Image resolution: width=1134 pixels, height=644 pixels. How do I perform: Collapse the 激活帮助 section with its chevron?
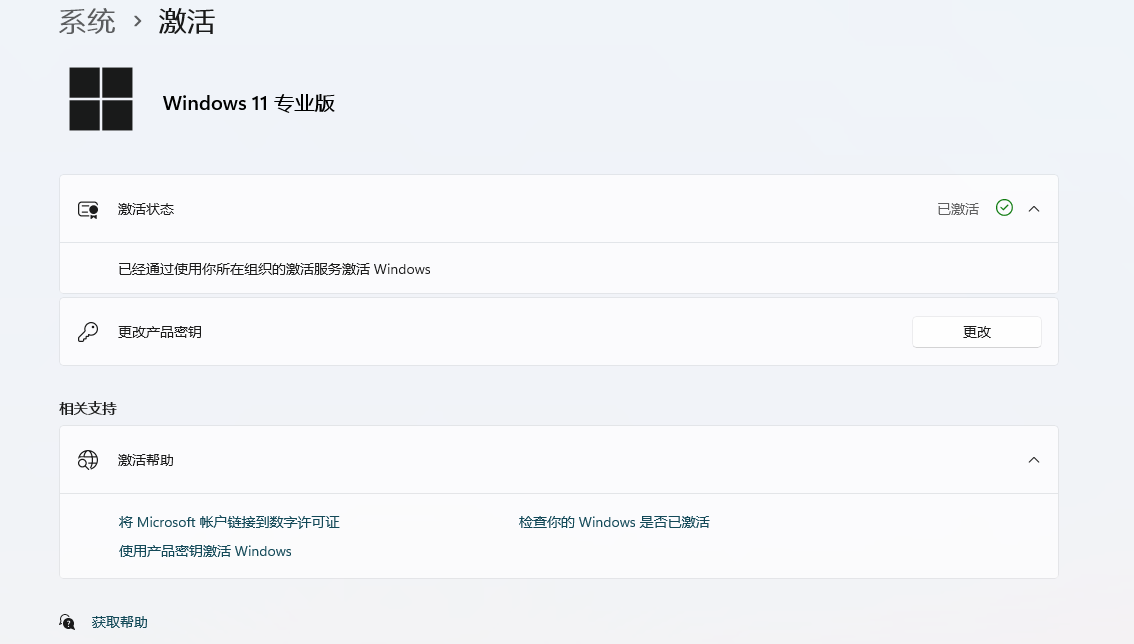tap(1034, 460)
